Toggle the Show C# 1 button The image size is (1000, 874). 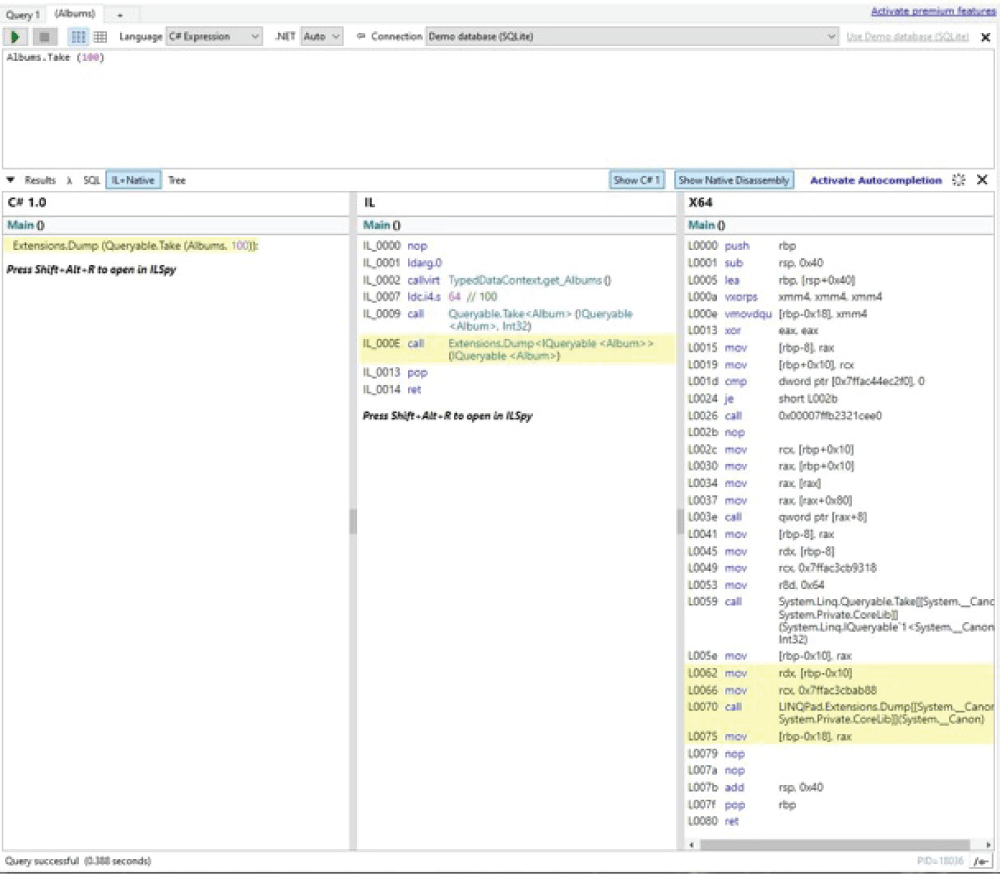coord(636,181)
